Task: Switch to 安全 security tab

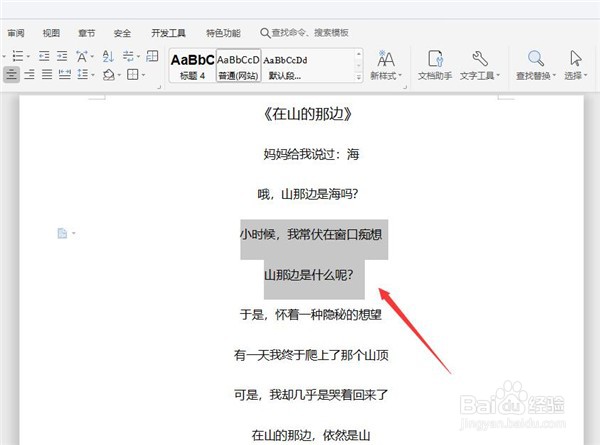Action: click(x=122, y=33)
